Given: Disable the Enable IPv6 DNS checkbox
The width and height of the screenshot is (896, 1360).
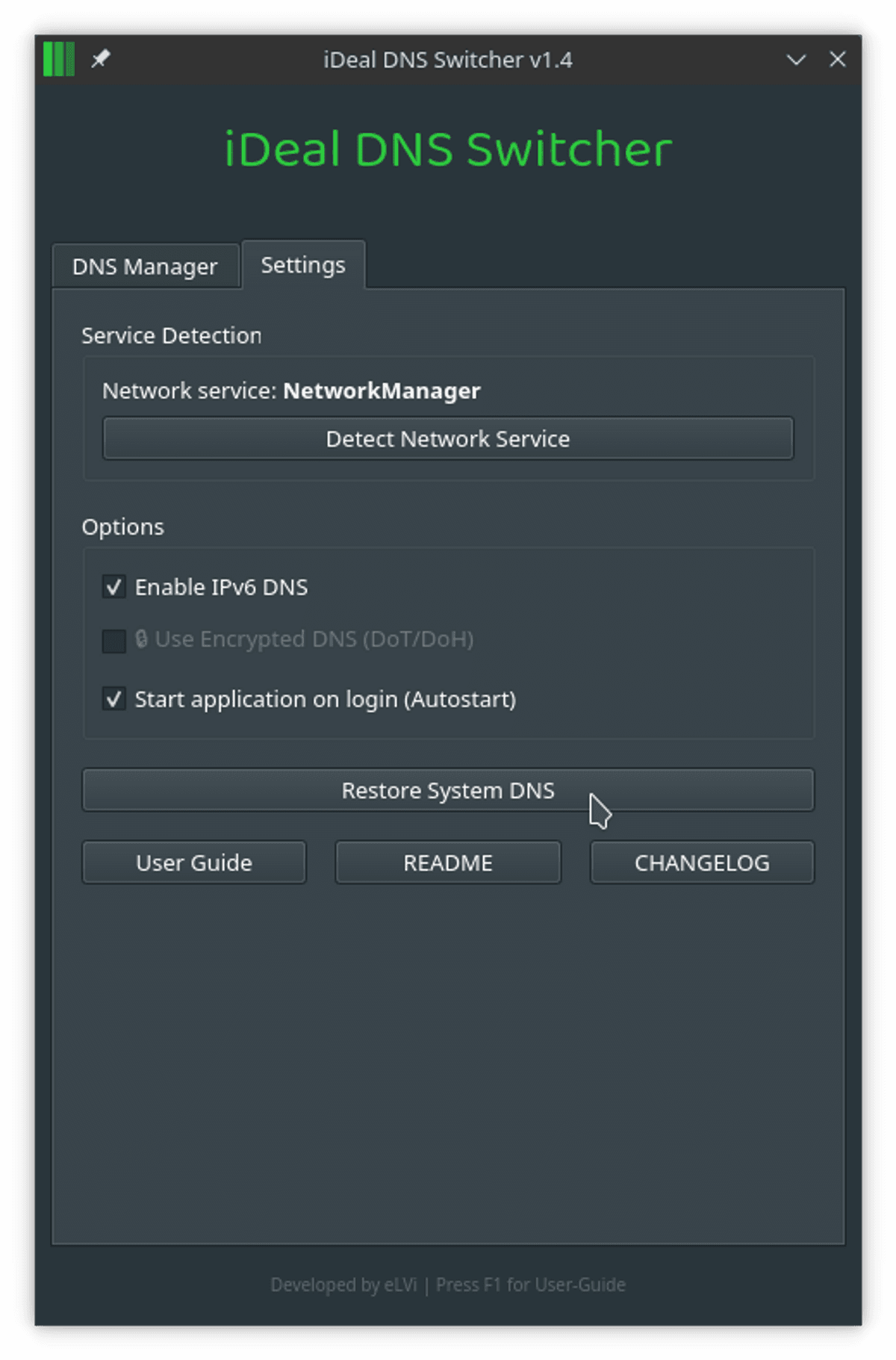Looking at the screenshot, I should pyautogui.click(x=114, y=587).
